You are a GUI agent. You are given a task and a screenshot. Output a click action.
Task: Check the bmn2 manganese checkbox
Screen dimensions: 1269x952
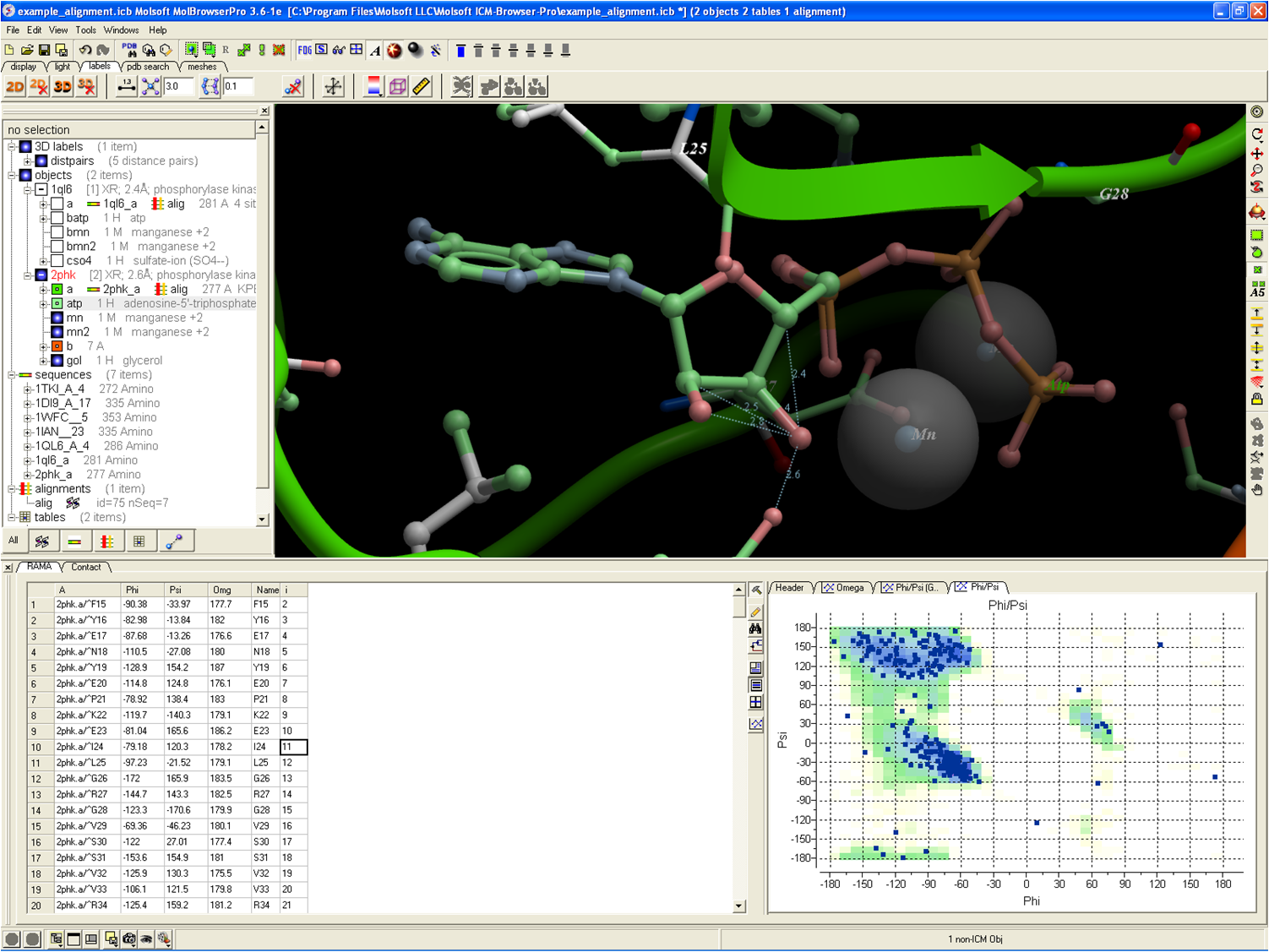[57, 247]
